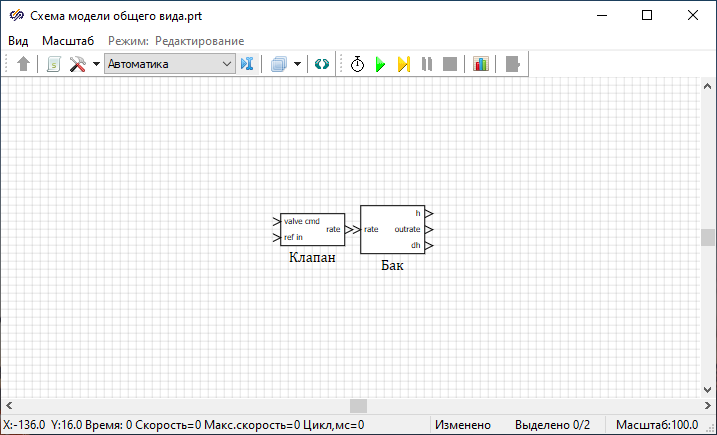Click the stacked windows icon

(x=279, y=64)
